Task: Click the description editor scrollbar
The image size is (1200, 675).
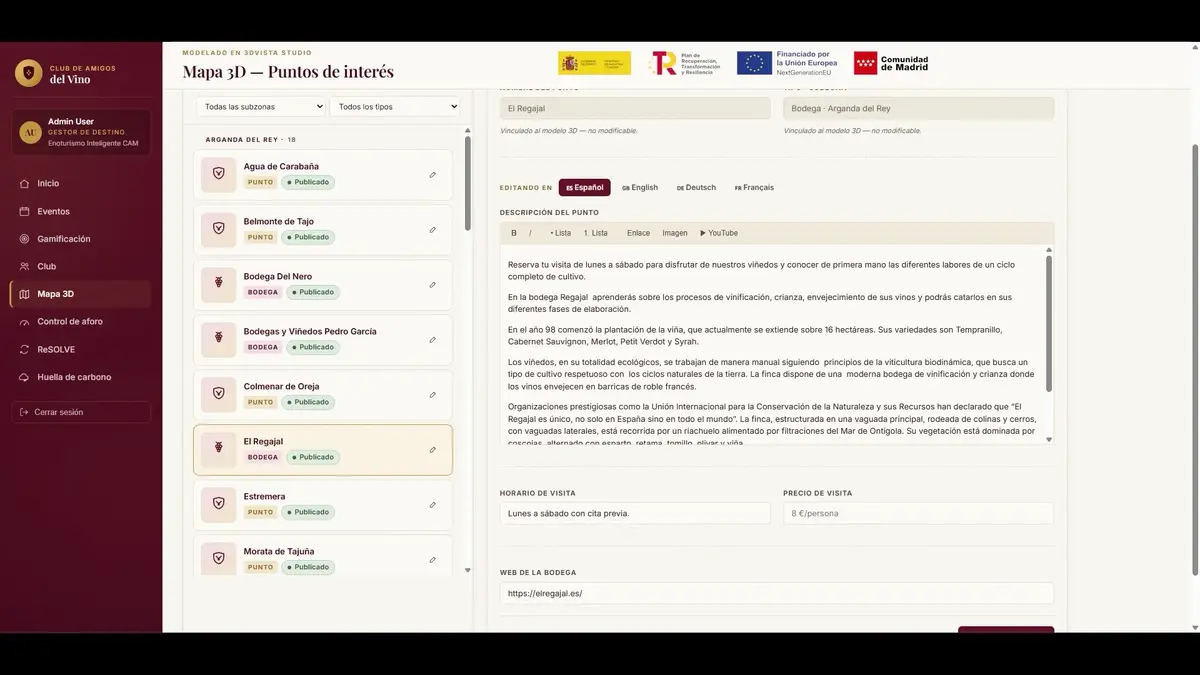Action: (x=1049, y=322)
